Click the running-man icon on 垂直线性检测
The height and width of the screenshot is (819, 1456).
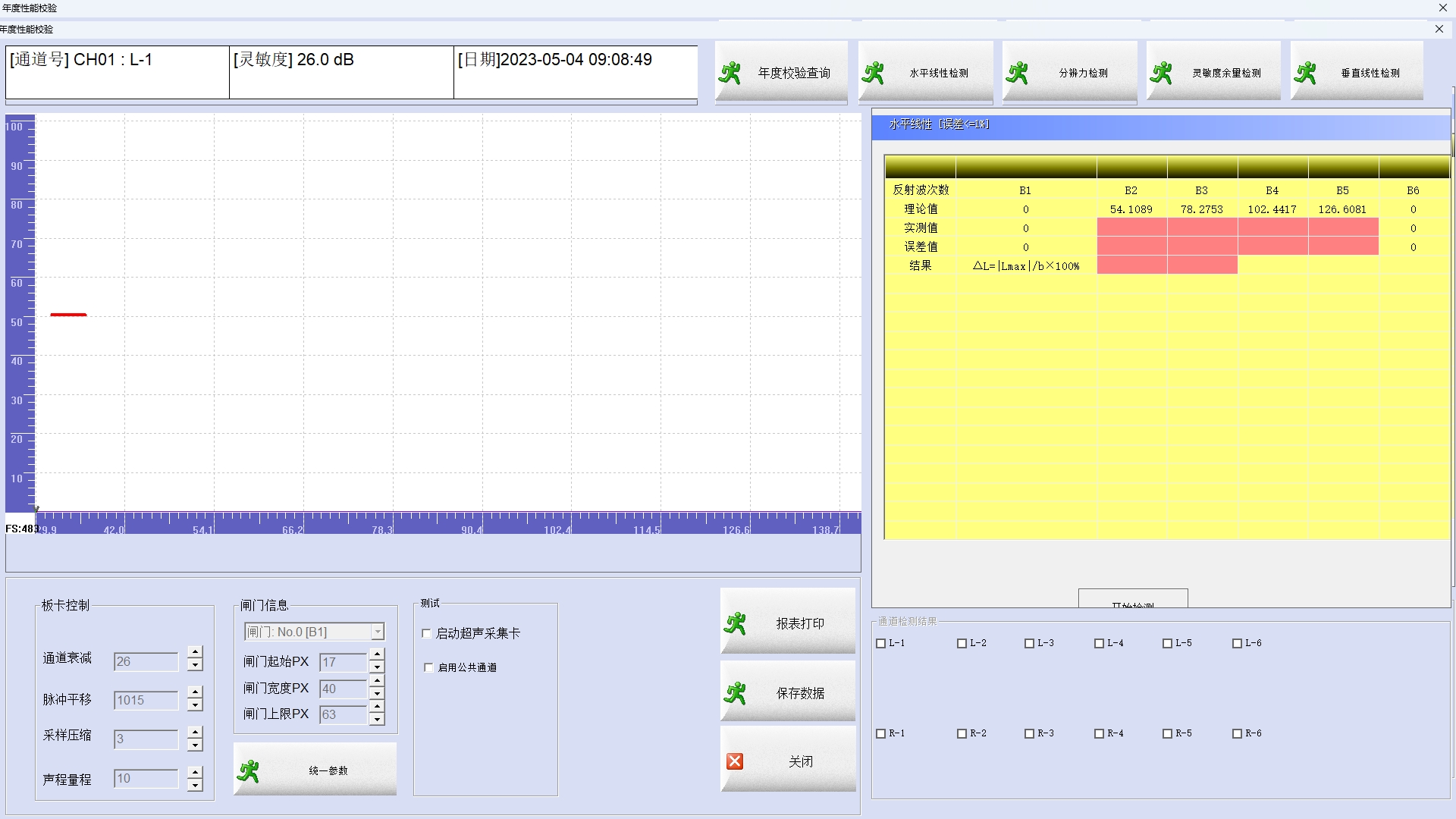(x=1306, y=73)
